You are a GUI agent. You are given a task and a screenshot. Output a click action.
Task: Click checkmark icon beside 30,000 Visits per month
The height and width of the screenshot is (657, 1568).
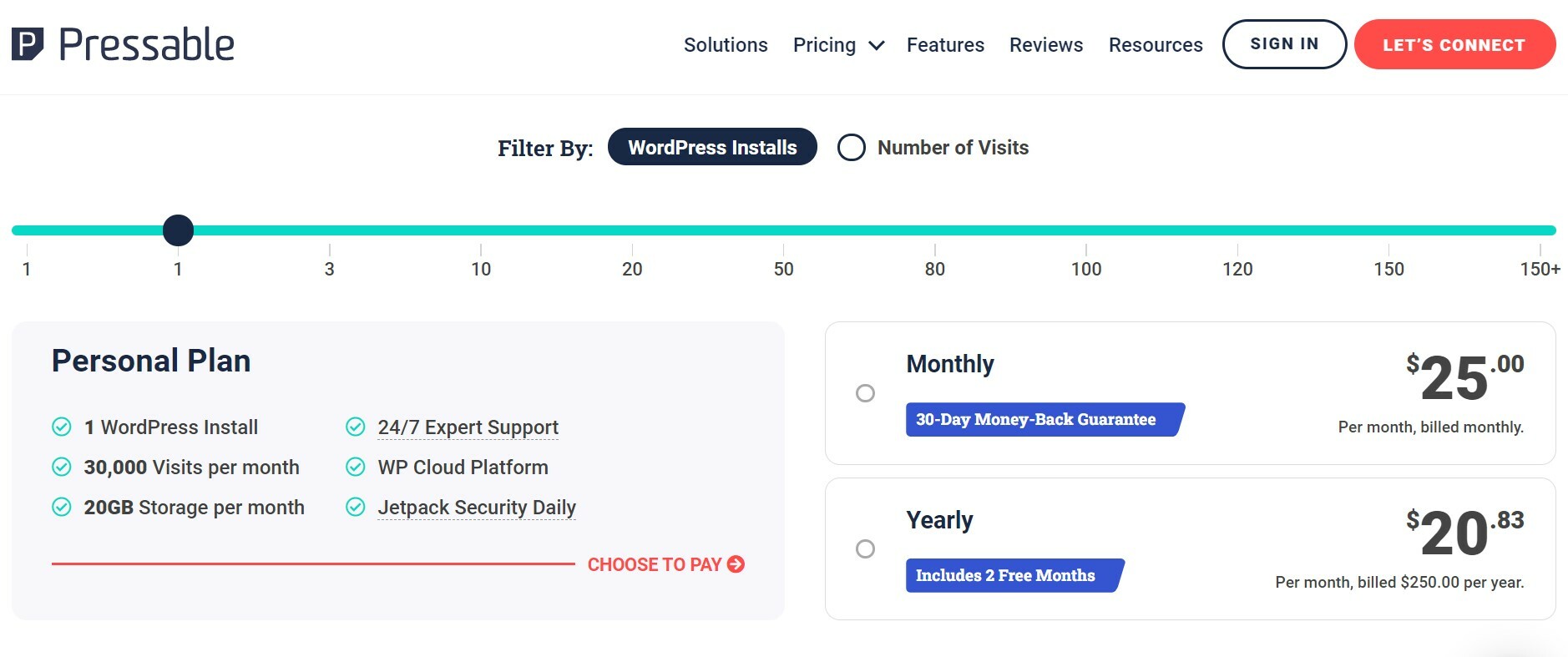pos(62,467)
